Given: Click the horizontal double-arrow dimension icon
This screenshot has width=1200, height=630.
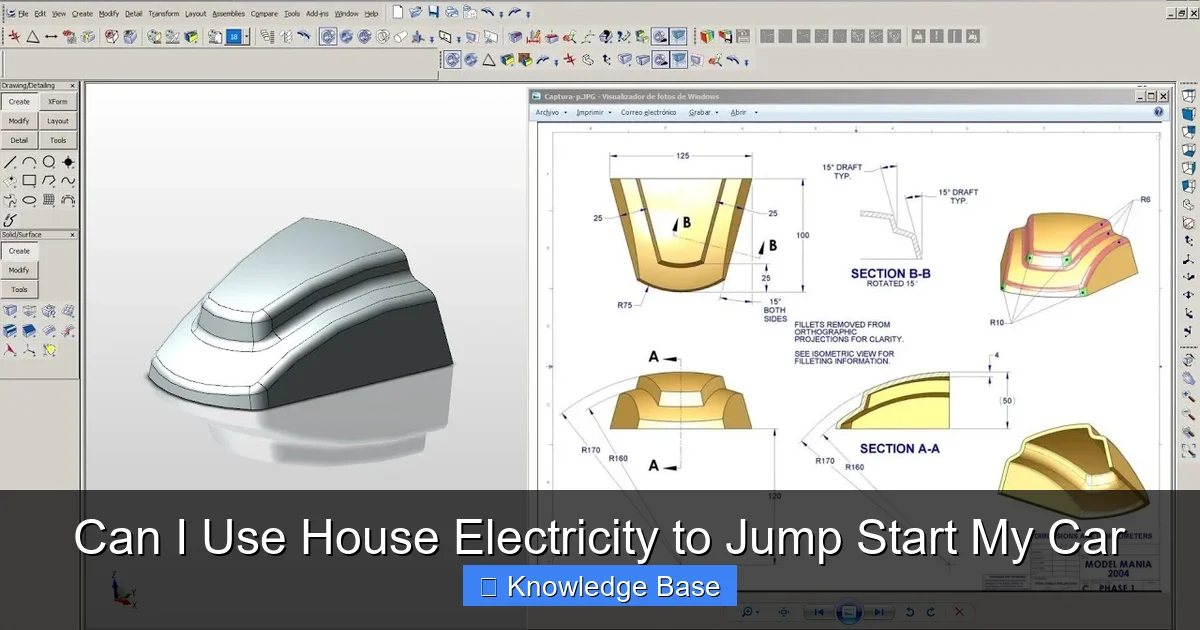Looking at the screenshot, I should tap(50, 36).
